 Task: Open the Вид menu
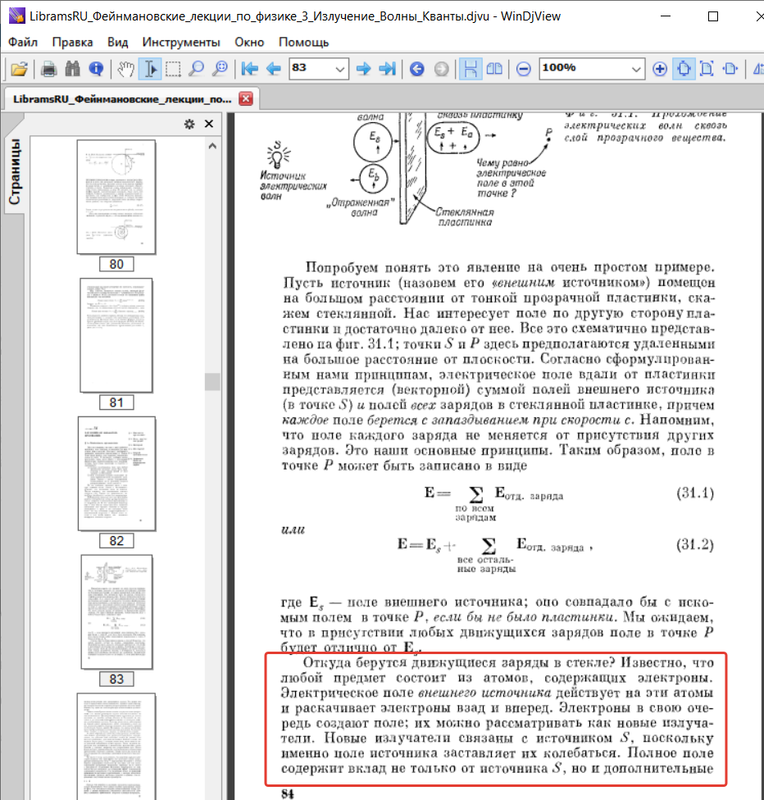(117, 42)
